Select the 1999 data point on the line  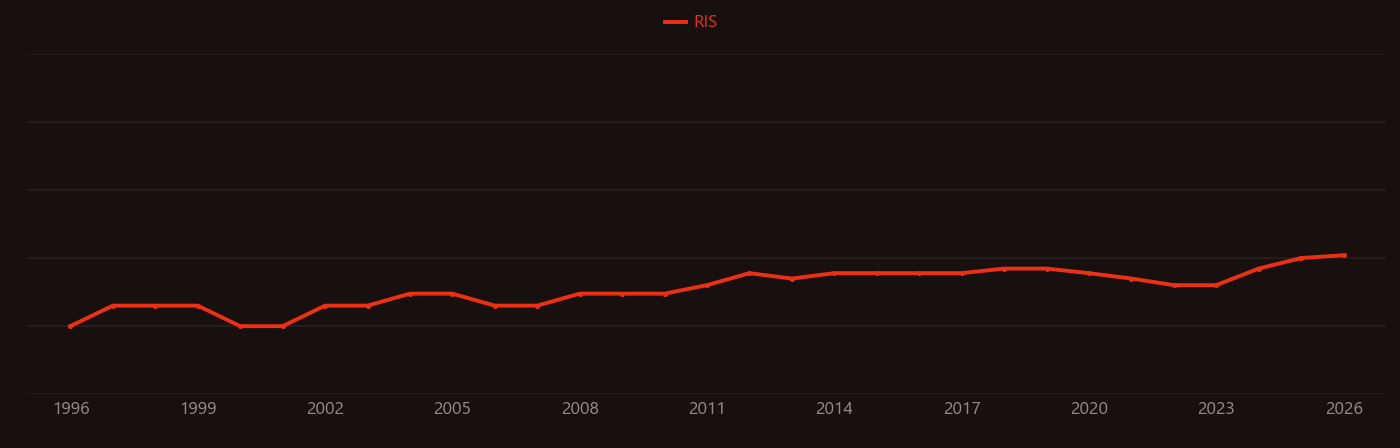pos(197,306)
